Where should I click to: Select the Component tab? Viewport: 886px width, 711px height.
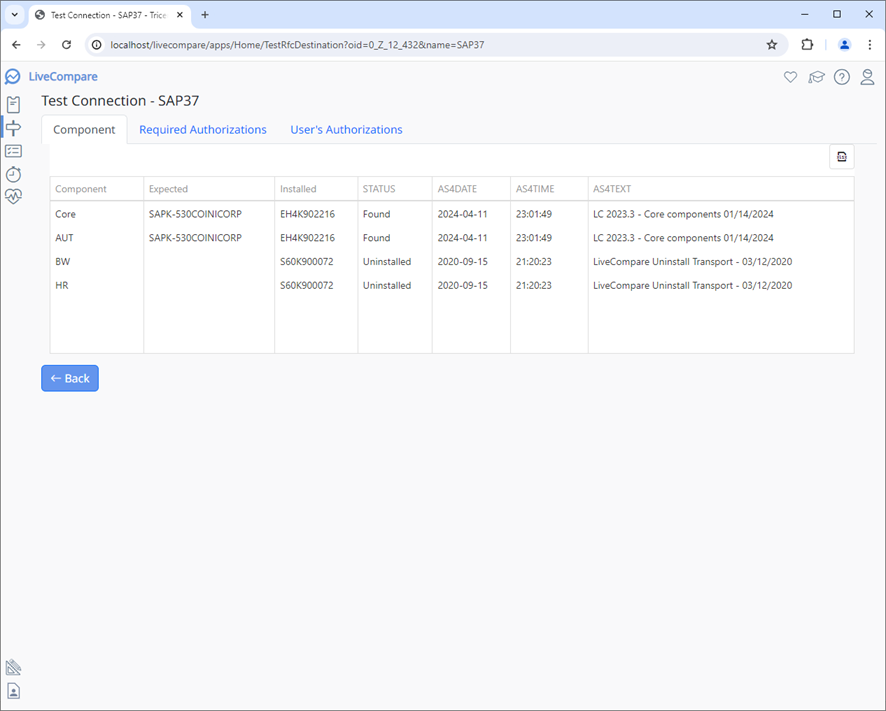[x=84, y=130]
